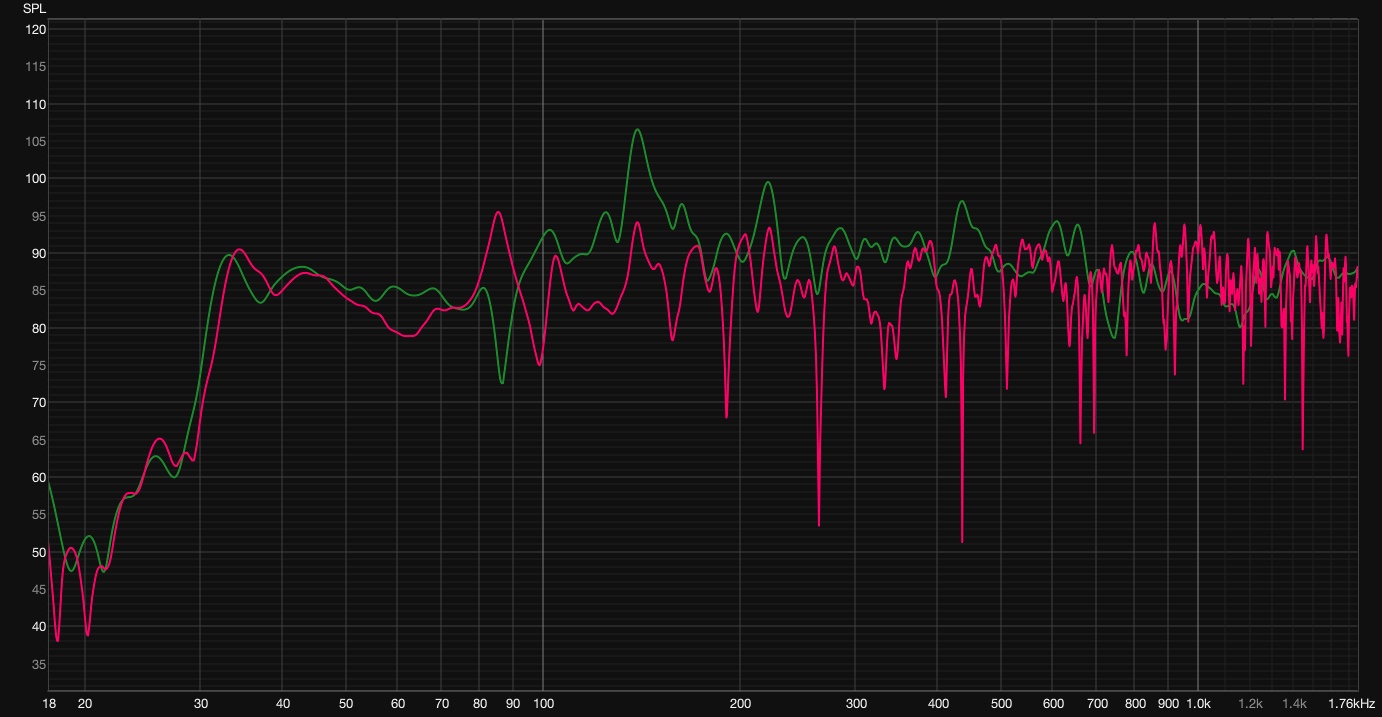Screen dimensions: 1382x717
Task: Click pink trace dip bottom near 190 Hz
Action: tap(727, 417)
